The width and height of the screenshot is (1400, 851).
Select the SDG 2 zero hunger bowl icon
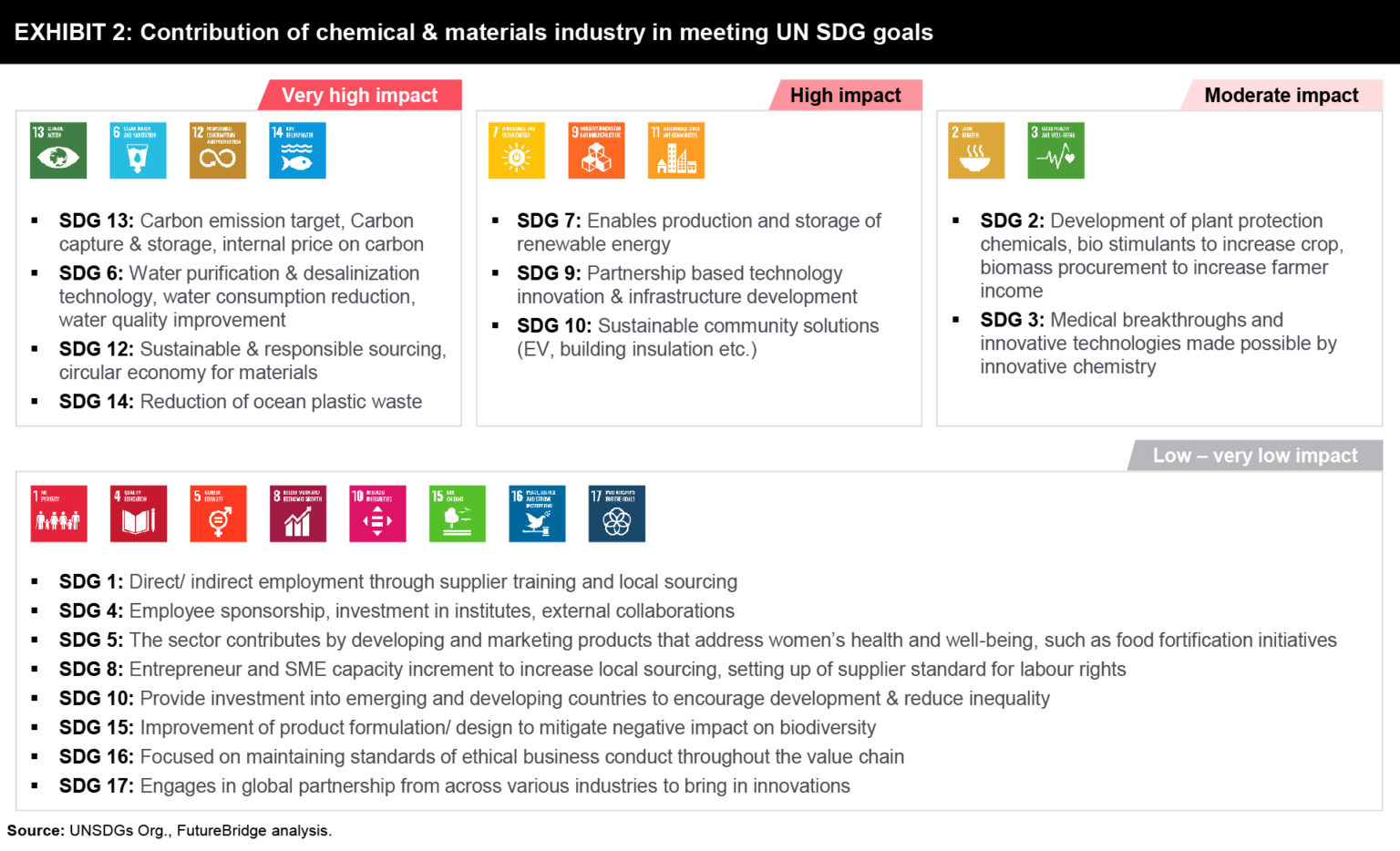coord(976,150)
